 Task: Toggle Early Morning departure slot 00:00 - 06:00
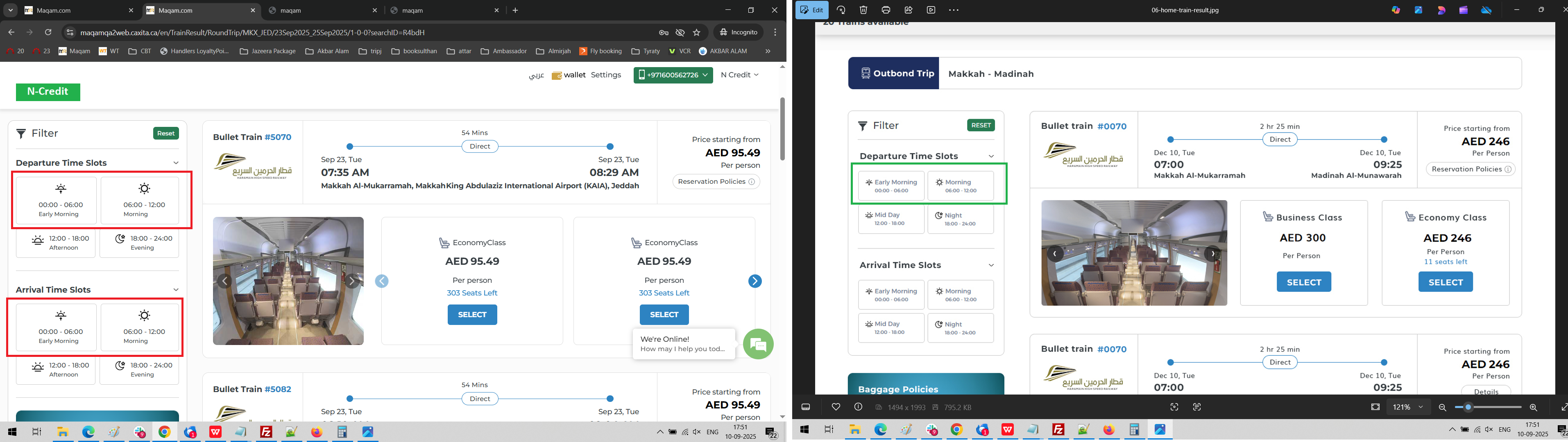click(x=56, y=201)
